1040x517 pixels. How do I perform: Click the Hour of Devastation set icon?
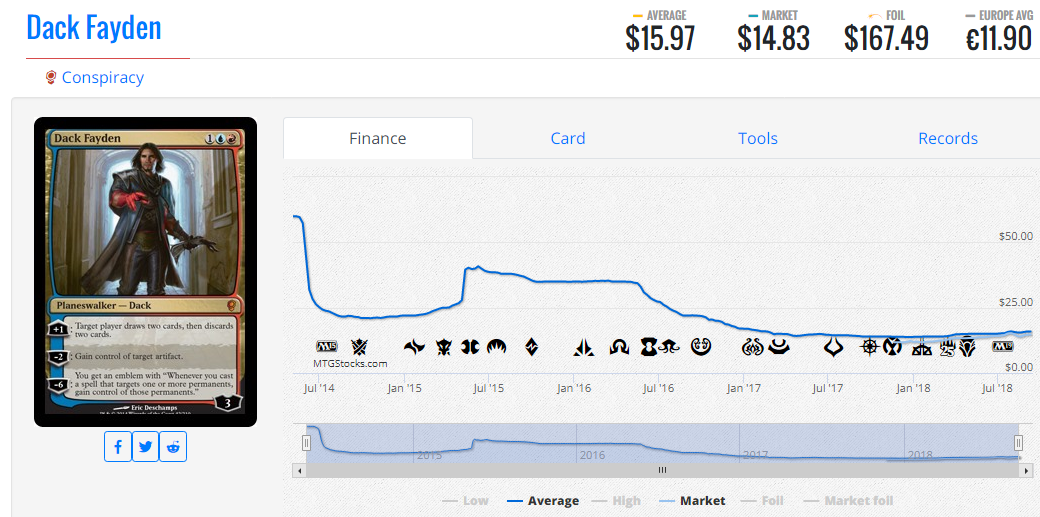834,346
